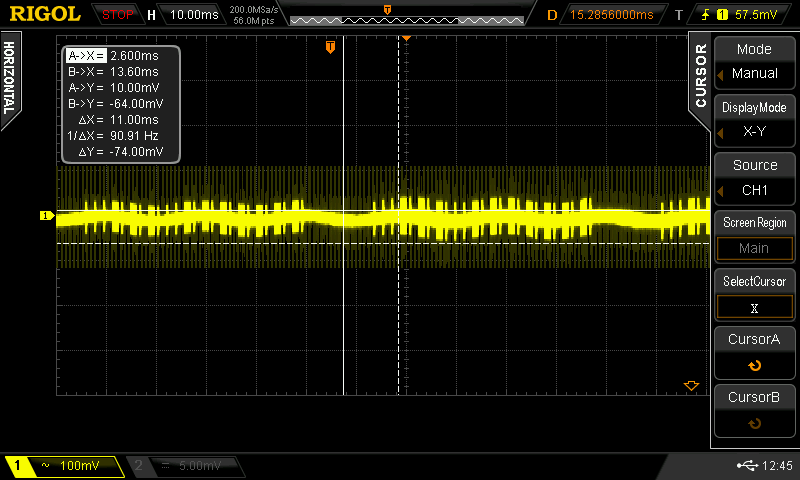
Task: Change DisplayMode X-Y setting
Action: tap(754, 119)
